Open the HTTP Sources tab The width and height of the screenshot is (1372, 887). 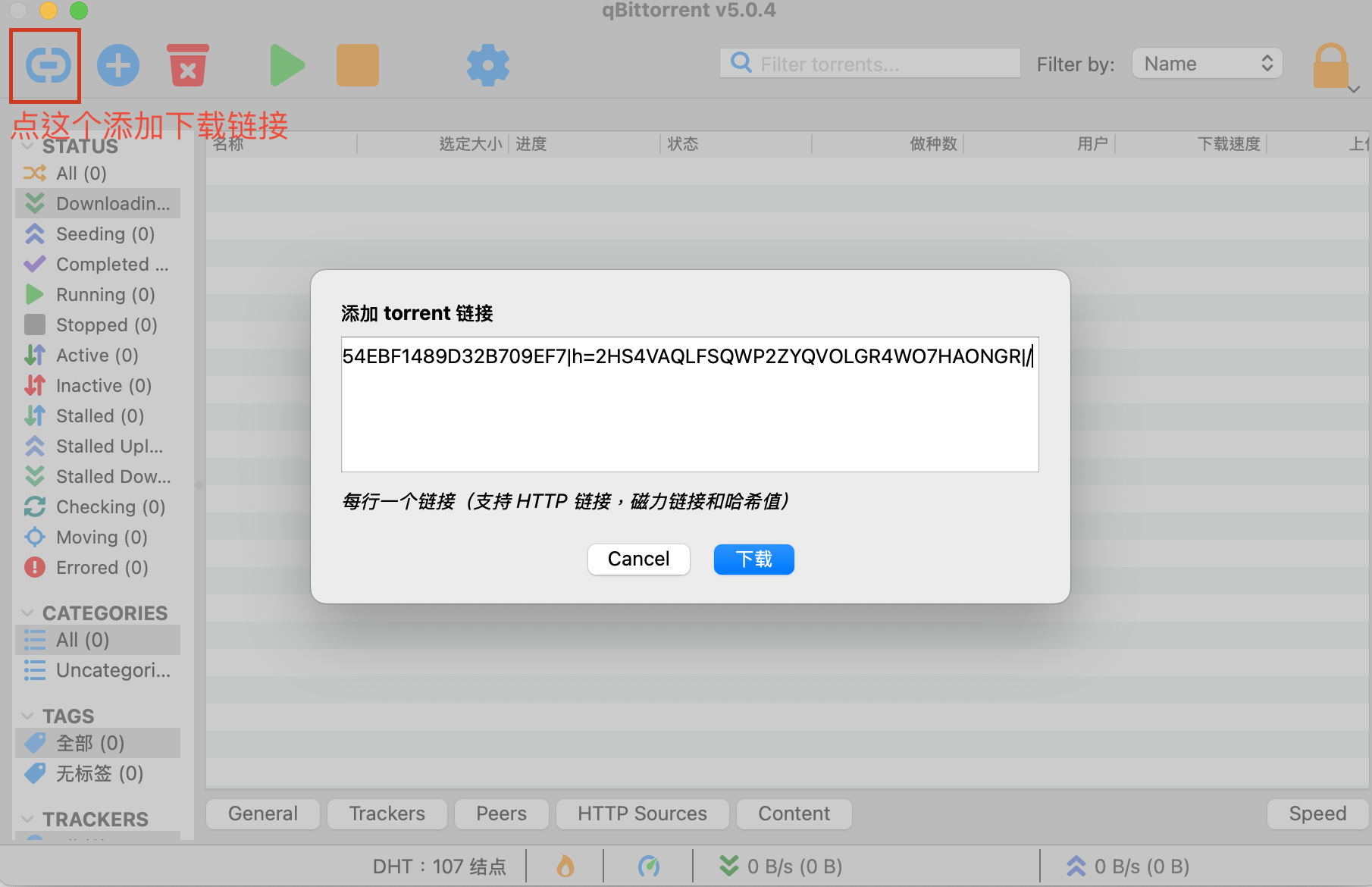pos(641,813)
